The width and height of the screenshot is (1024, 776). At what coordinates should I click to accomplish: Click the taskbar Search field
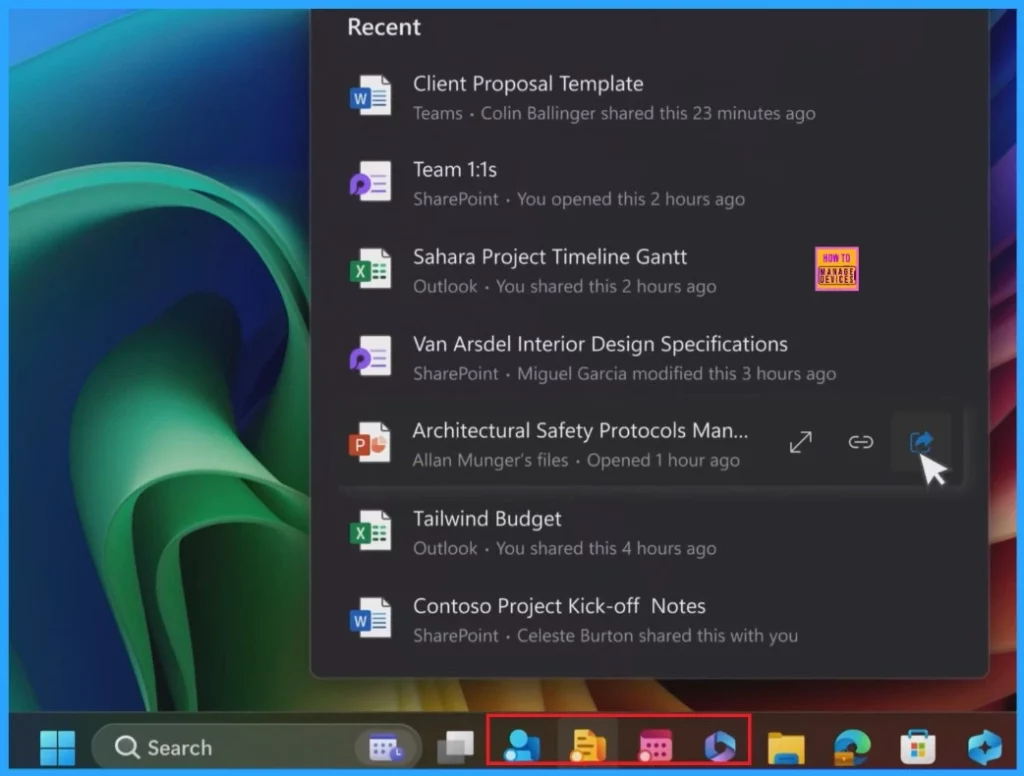[256, 747]
